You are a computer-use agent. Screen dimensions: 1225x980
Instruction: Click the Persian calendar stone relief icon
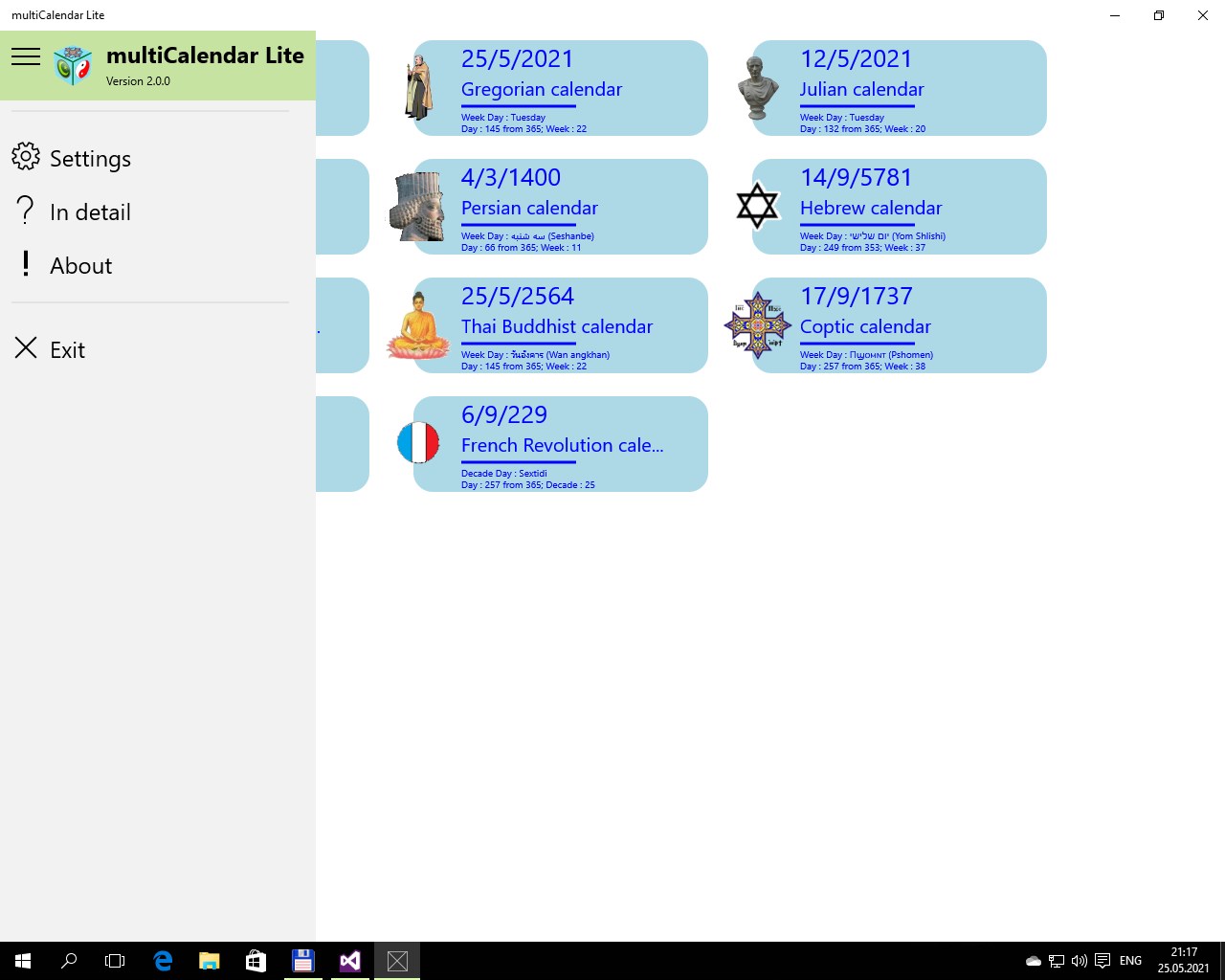pos(418,207)
